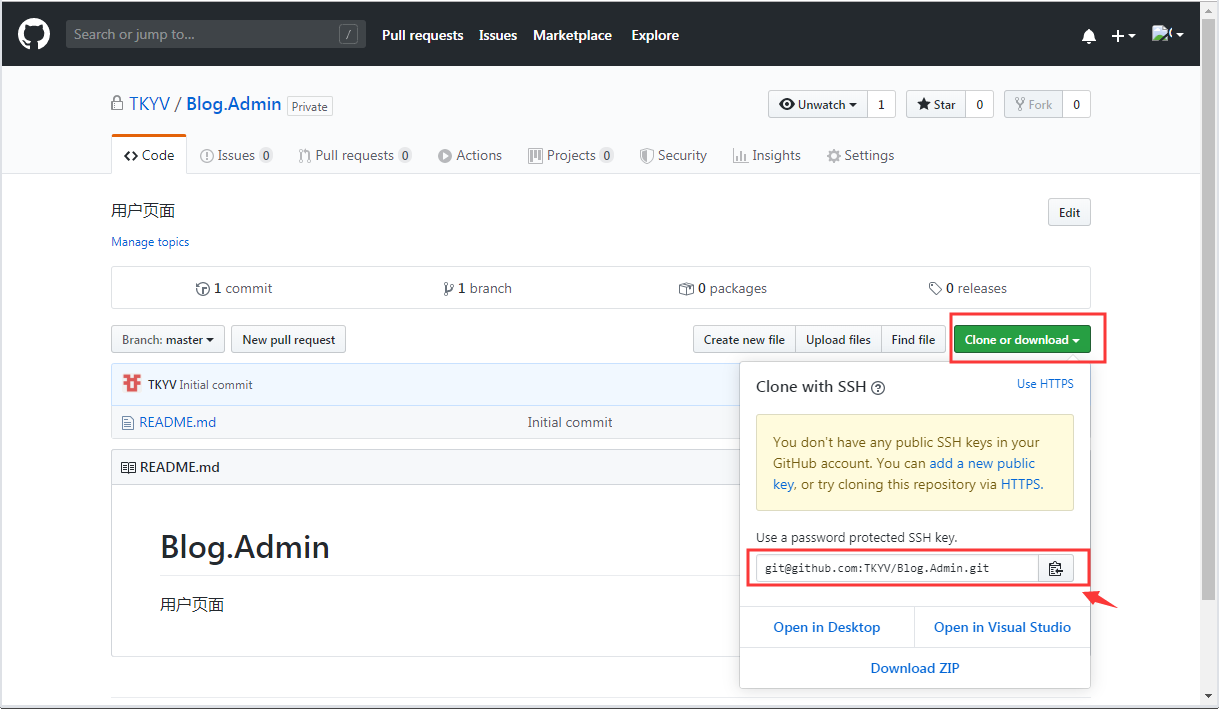Click the Edit description button
The image size is (1219, 709).
click(x=1069, y=212)
